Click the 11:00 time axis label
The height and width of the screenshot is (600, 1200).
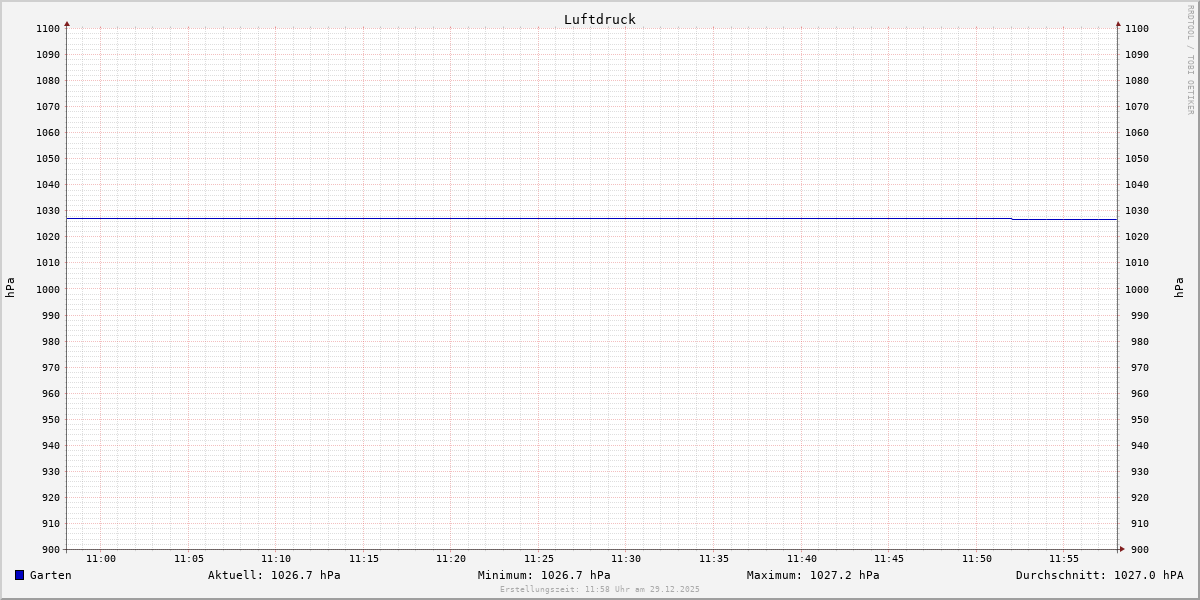[101, 559]
